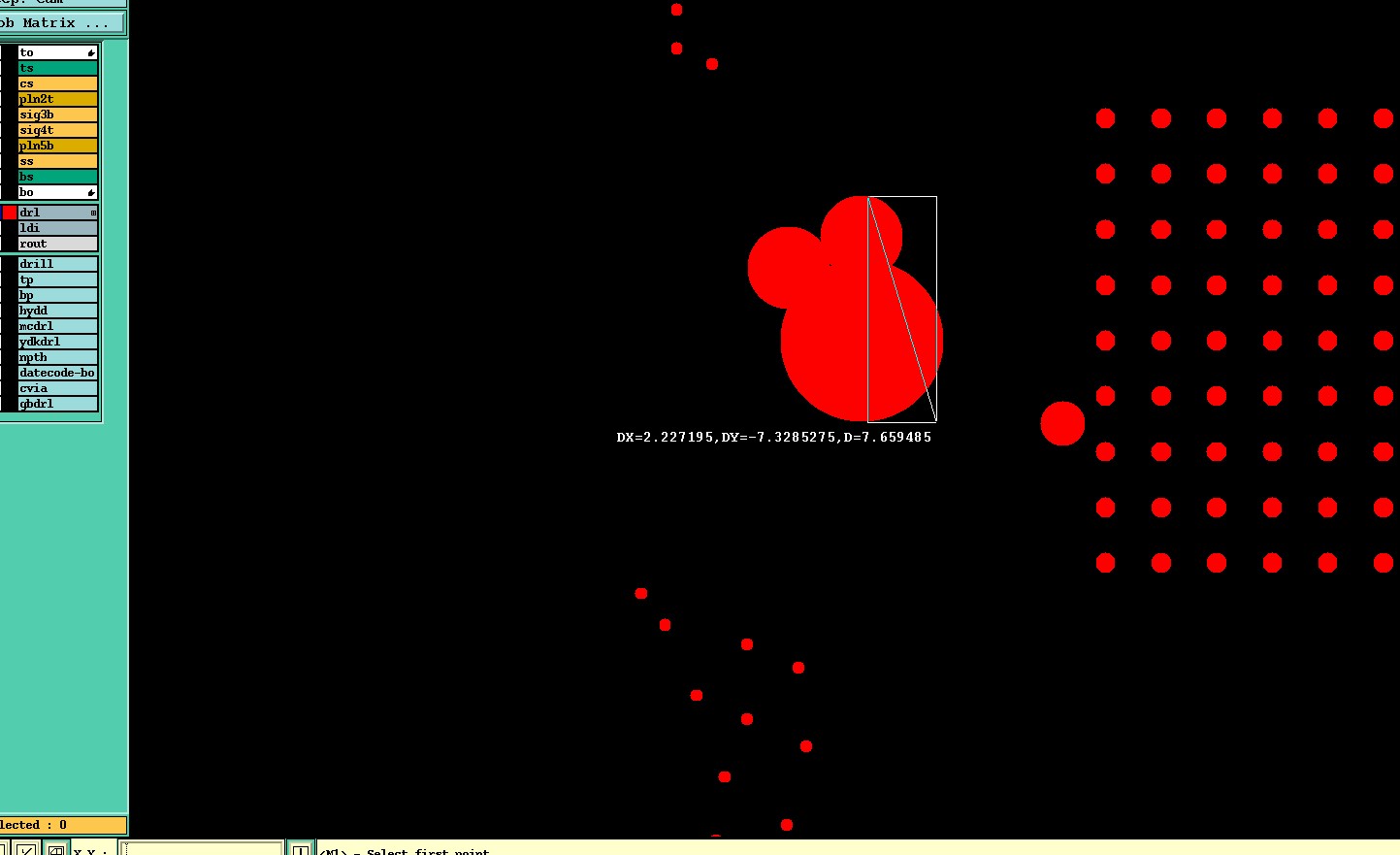
Task: Select the 'datecode-bo' layer row
Action: point(58,373)
